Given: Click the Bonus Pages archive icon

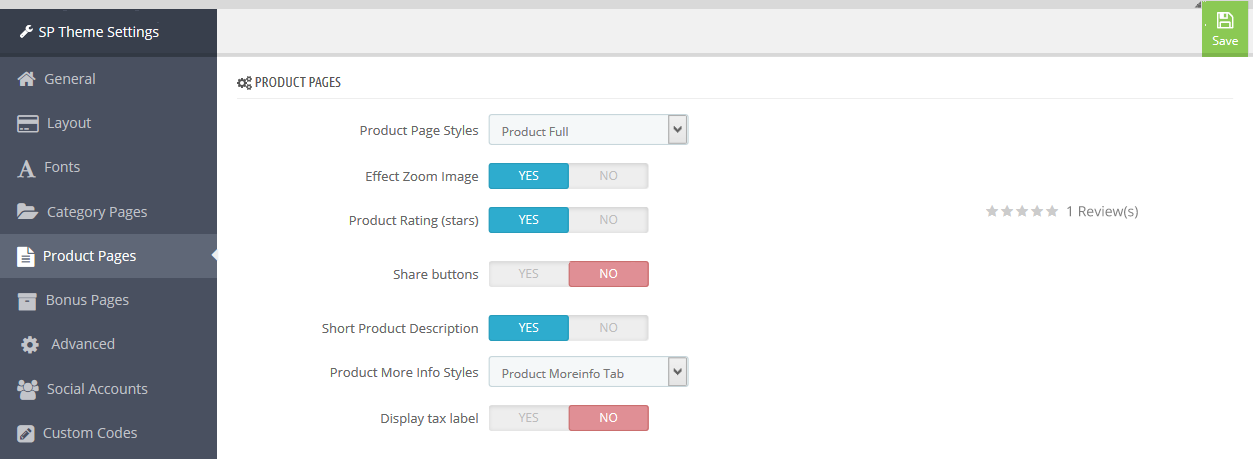Looking at the screenshot, I should pyautogui.click(x=27, y=300).
